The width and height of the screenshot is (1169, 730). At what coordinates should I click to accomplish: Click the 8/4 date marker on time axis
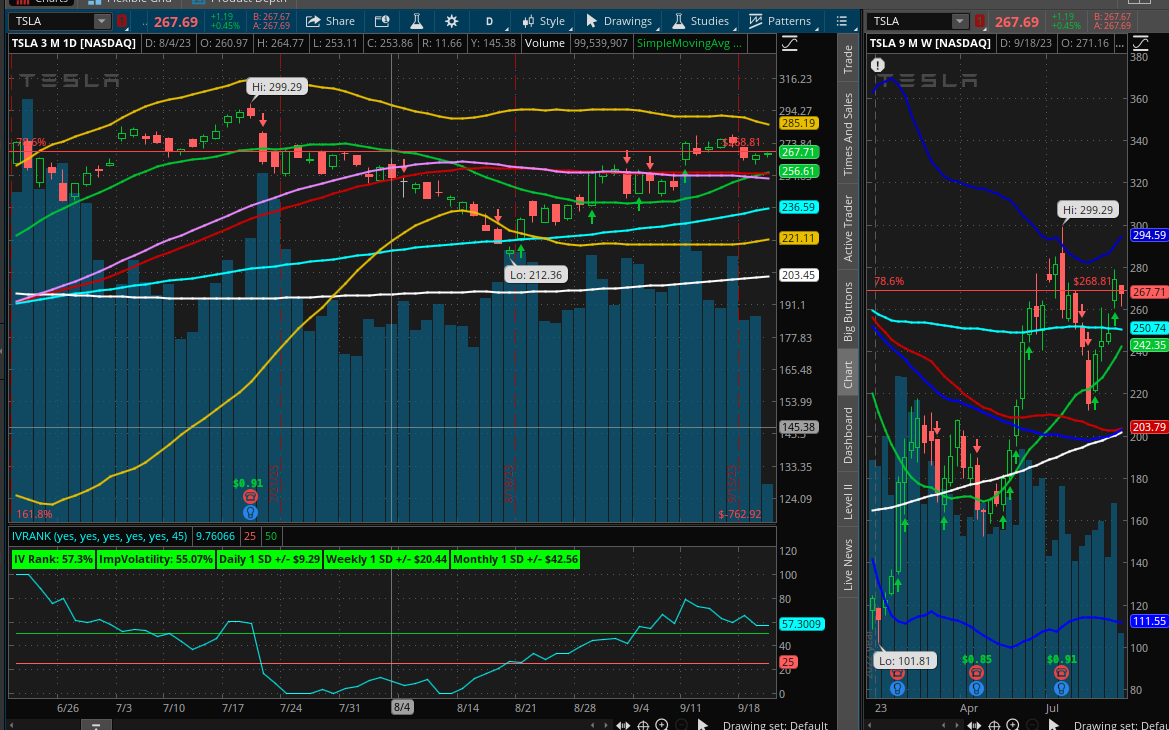[x=402, y=707]
